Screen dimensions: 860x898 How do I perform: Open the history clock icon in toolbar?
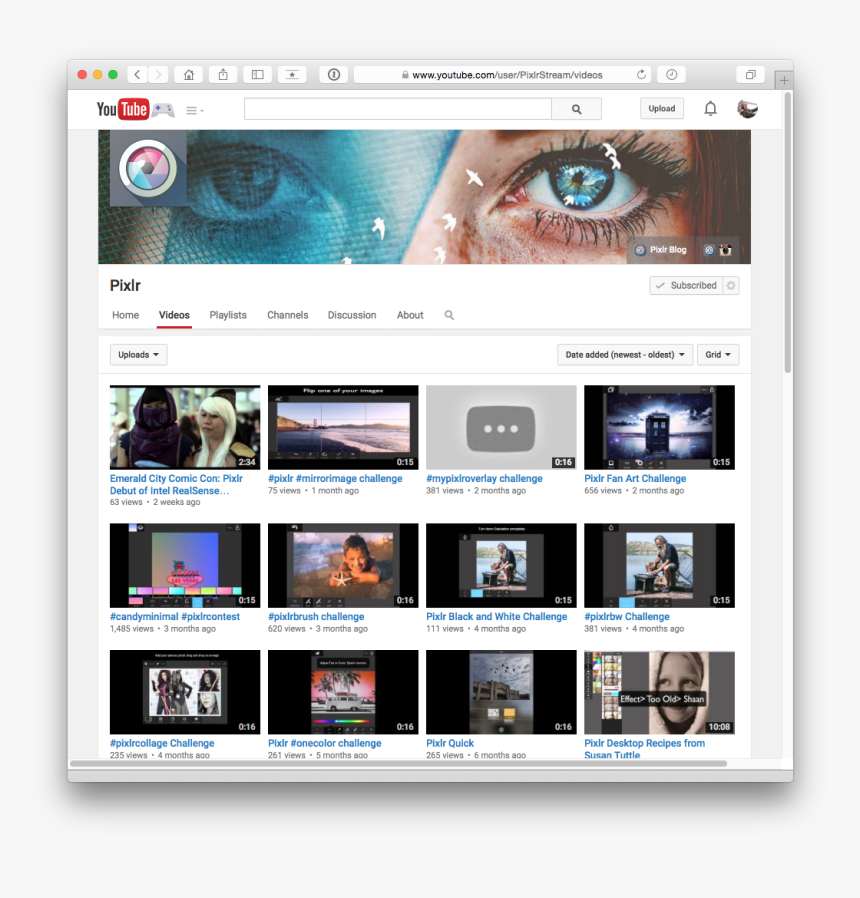pos(672,74)
